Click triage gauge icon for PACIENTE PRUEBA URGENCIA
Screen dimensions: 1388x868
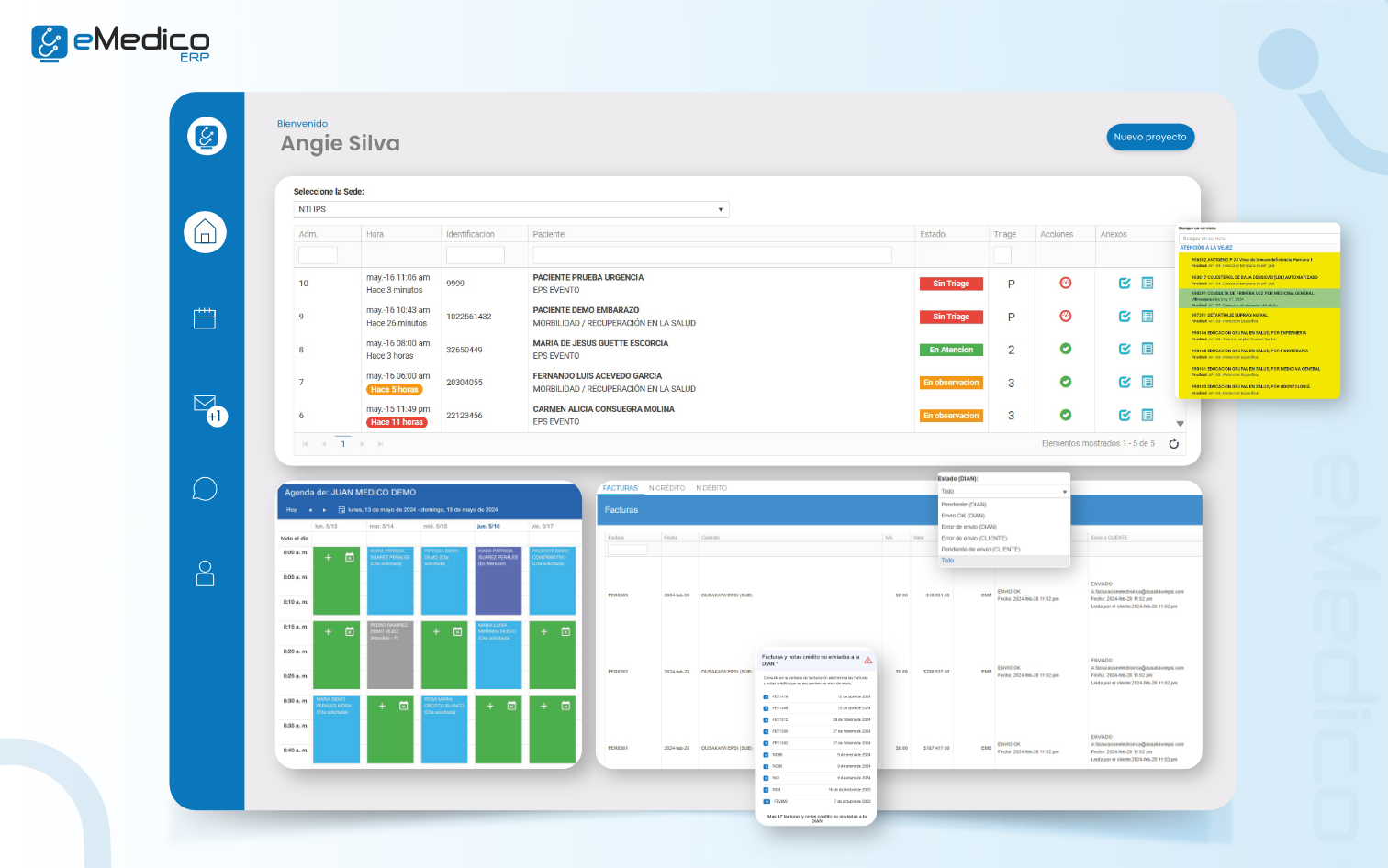tap(1066, 283)
